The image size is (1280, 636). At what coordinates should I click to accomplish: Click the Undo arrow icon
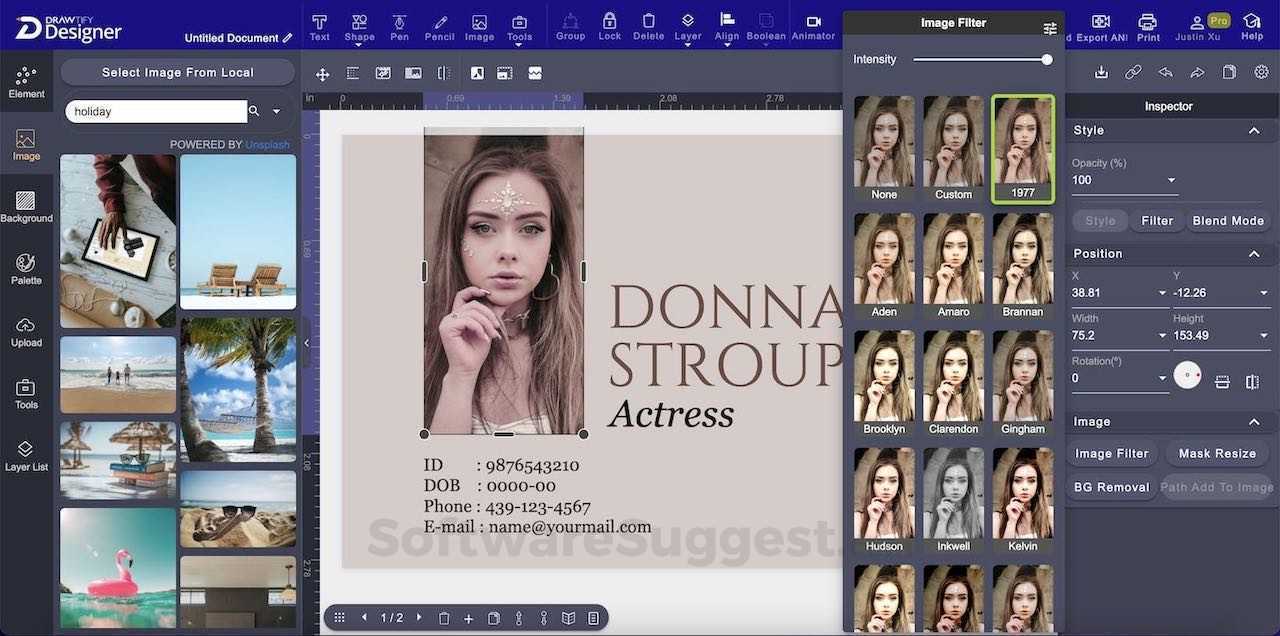[1166, 72]
